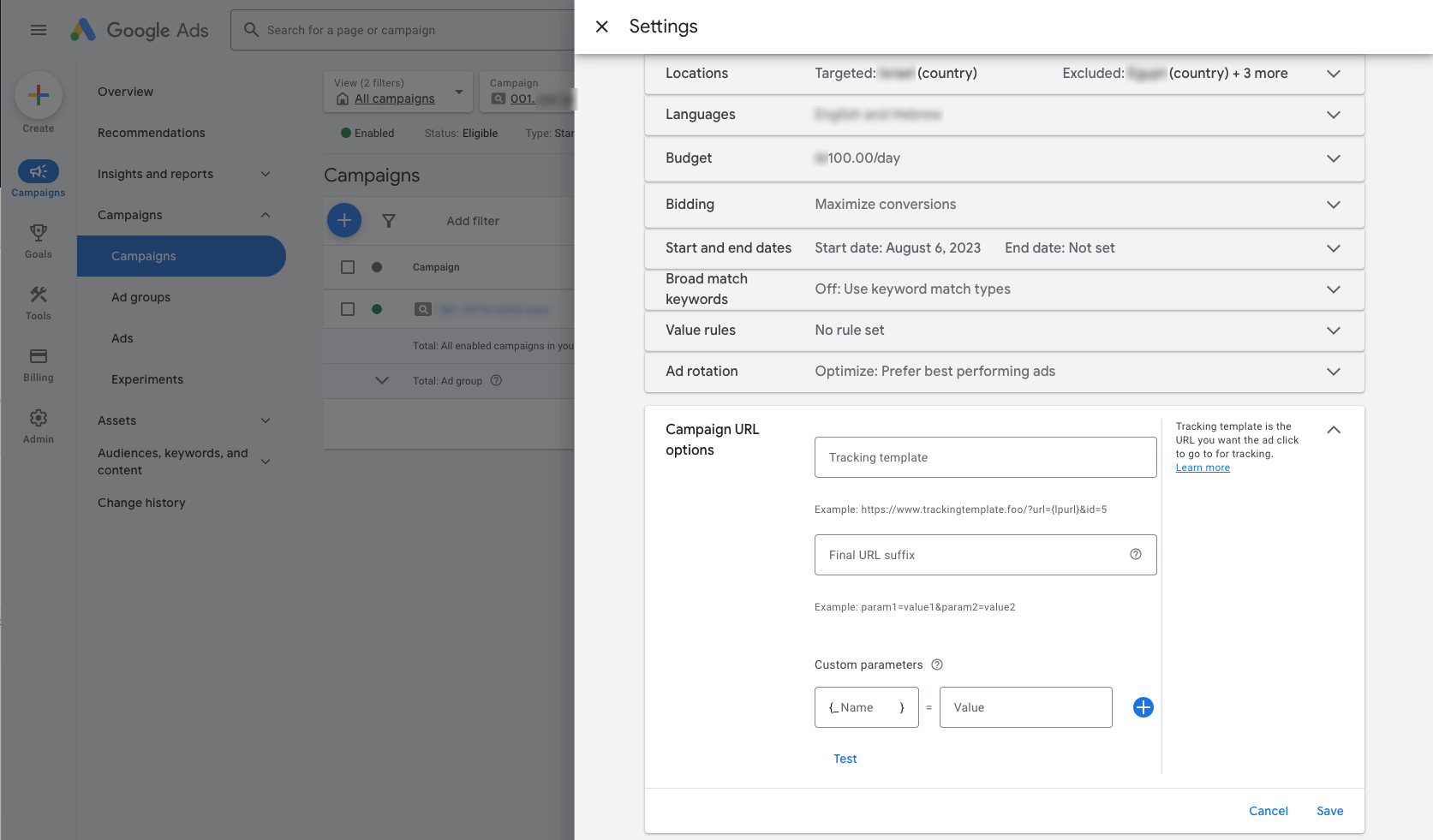
Task: Open the Tools wrench icon
Action: pos(39,295)
